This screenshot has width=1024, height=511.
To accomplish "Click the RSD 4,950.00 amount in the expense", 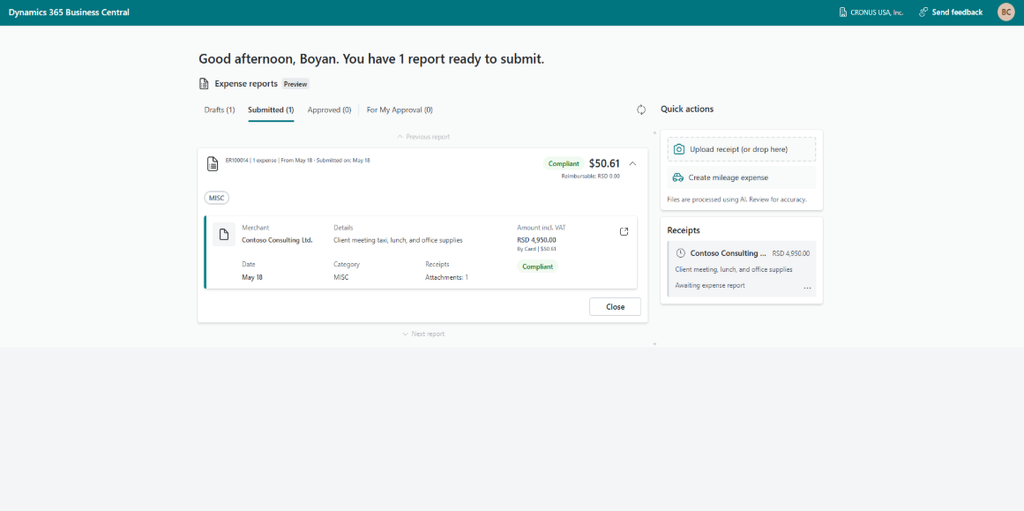I will 537,240.
